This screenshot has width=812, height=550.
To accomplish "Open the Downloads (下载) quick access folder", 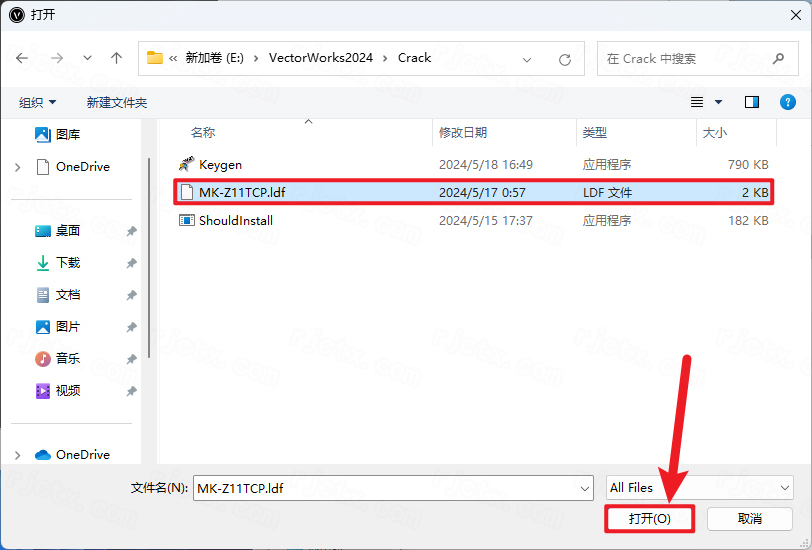I will (68, 262).
